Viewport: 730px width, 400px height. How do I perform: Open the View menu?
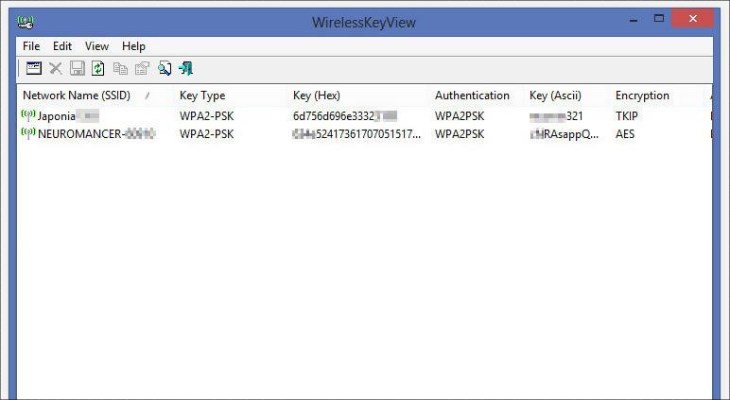point(96,46)
